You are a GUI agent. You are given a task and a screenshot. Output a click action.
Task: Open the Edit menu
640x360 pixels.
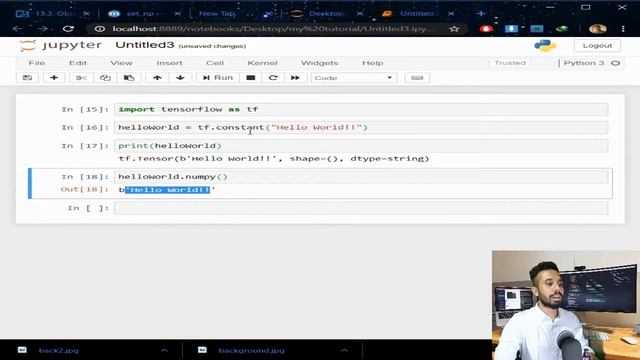(78, 63)
